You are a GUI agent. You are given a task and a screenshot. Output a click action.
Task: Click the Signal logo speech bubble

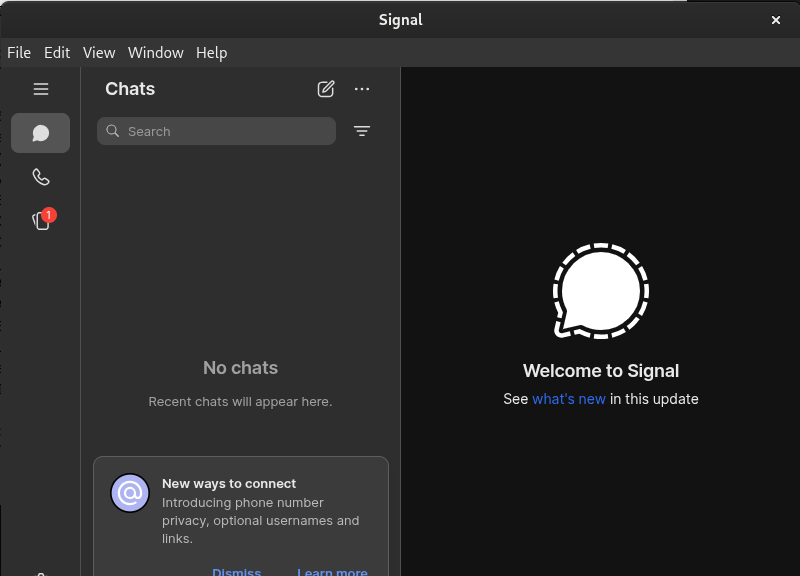(601, 291)
